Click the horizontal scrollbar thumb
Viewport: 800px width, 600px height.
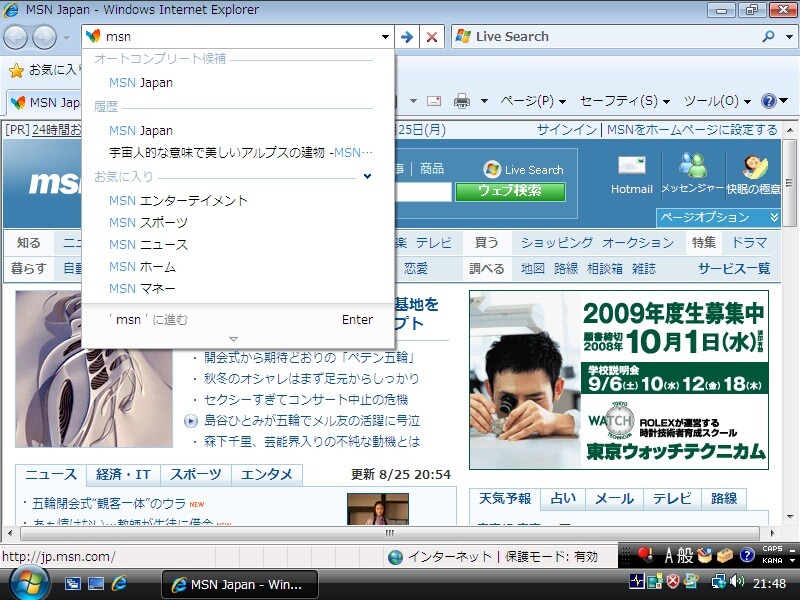pos(390,533)
